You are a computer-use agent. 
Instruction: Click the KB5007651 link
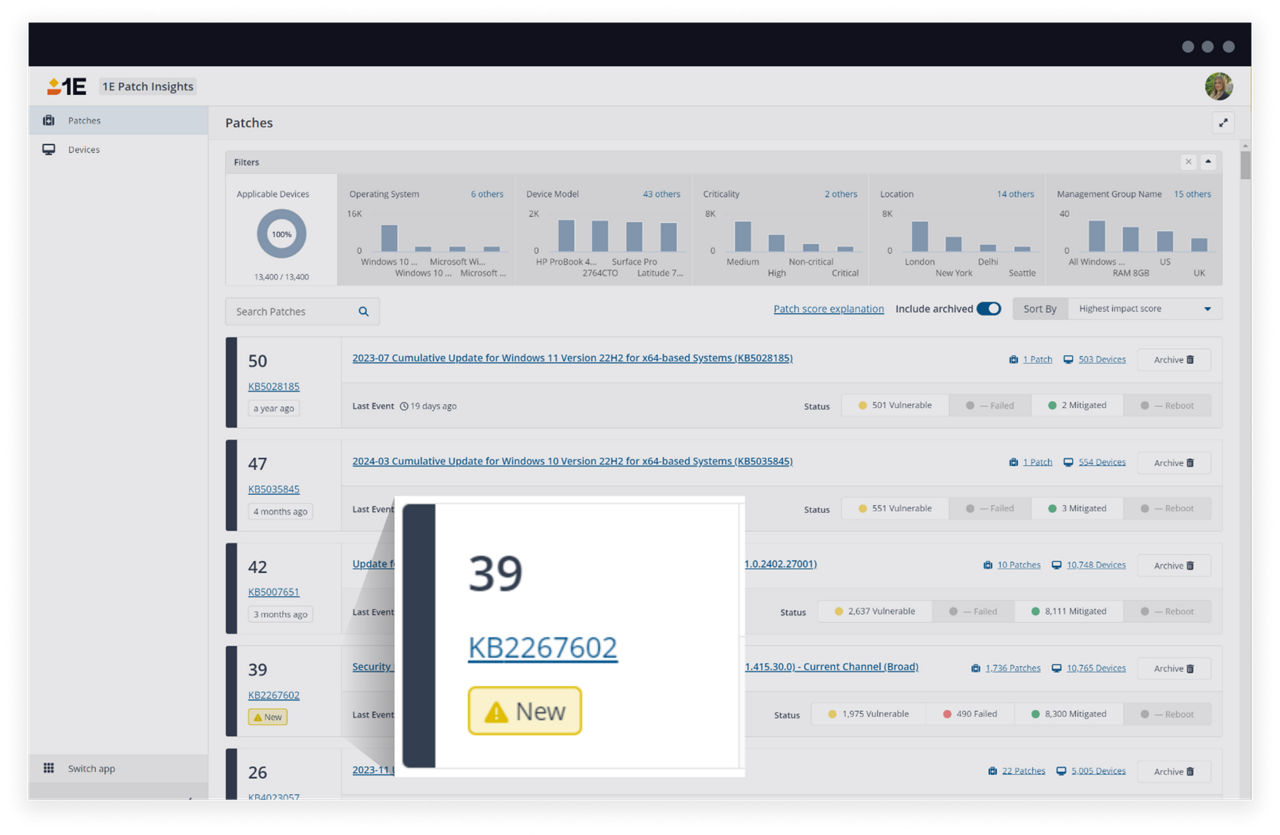(x=274, y=592)
